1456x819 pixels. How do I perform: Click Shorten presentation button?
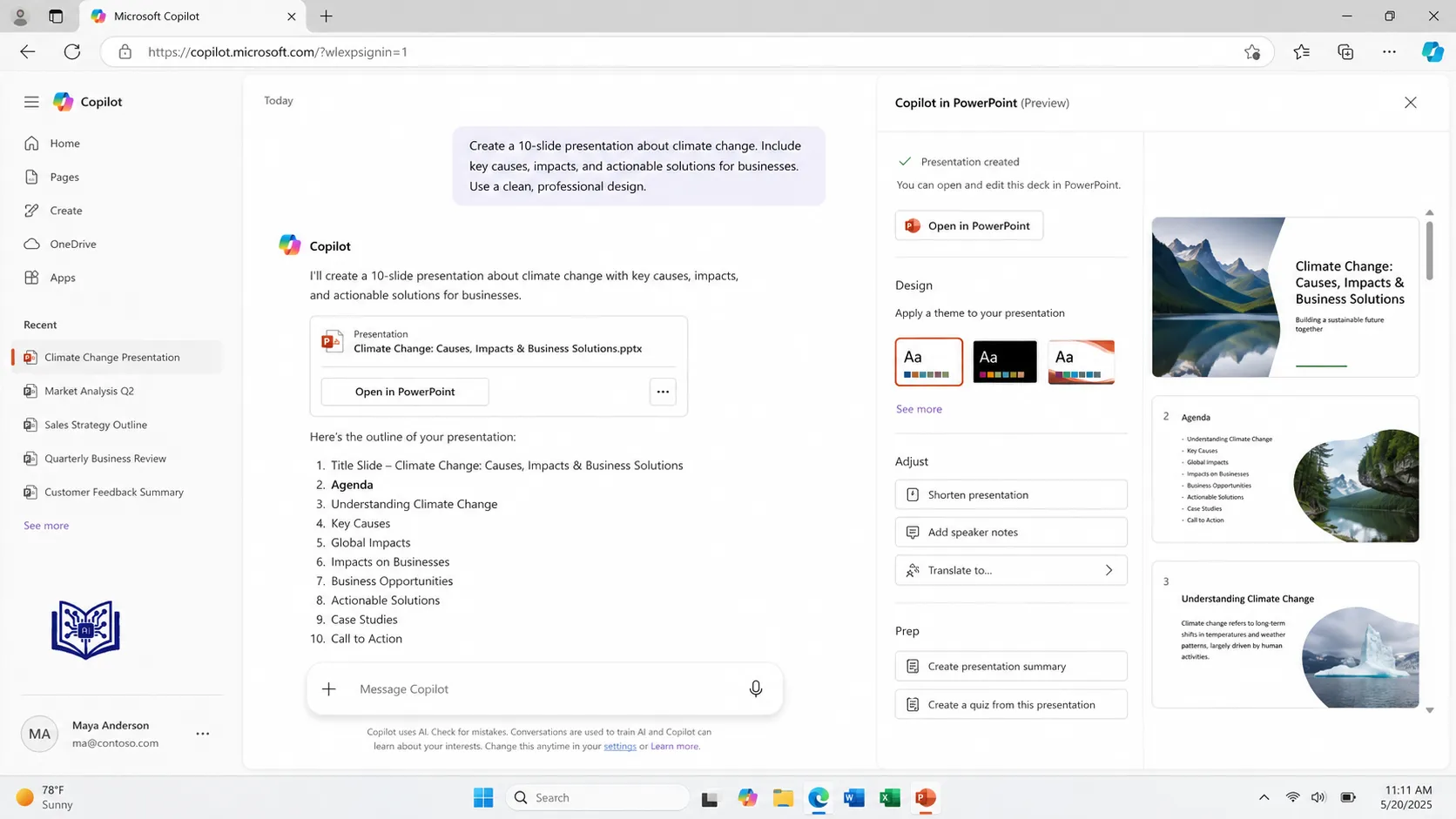click(x=1011, y=494)
